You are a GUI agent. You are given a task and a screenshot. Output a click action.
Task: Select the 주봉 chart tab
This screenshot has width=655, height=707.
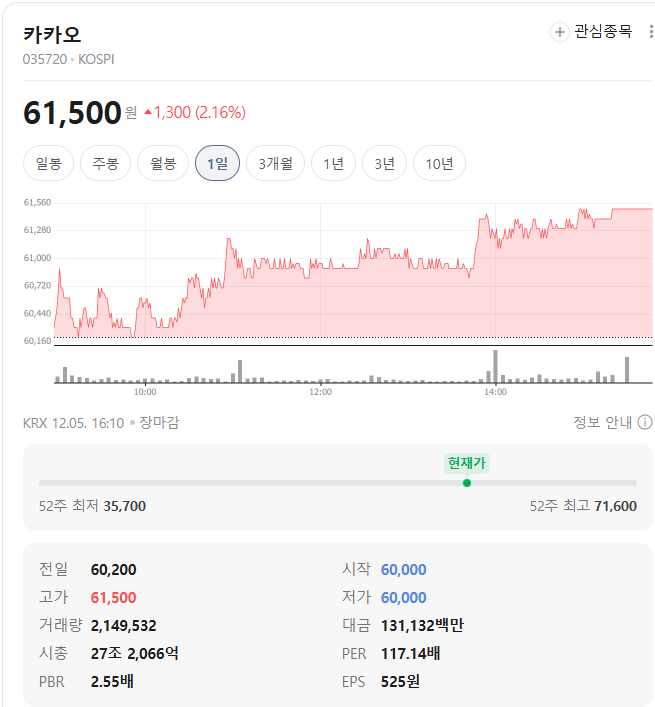(105, 163)
